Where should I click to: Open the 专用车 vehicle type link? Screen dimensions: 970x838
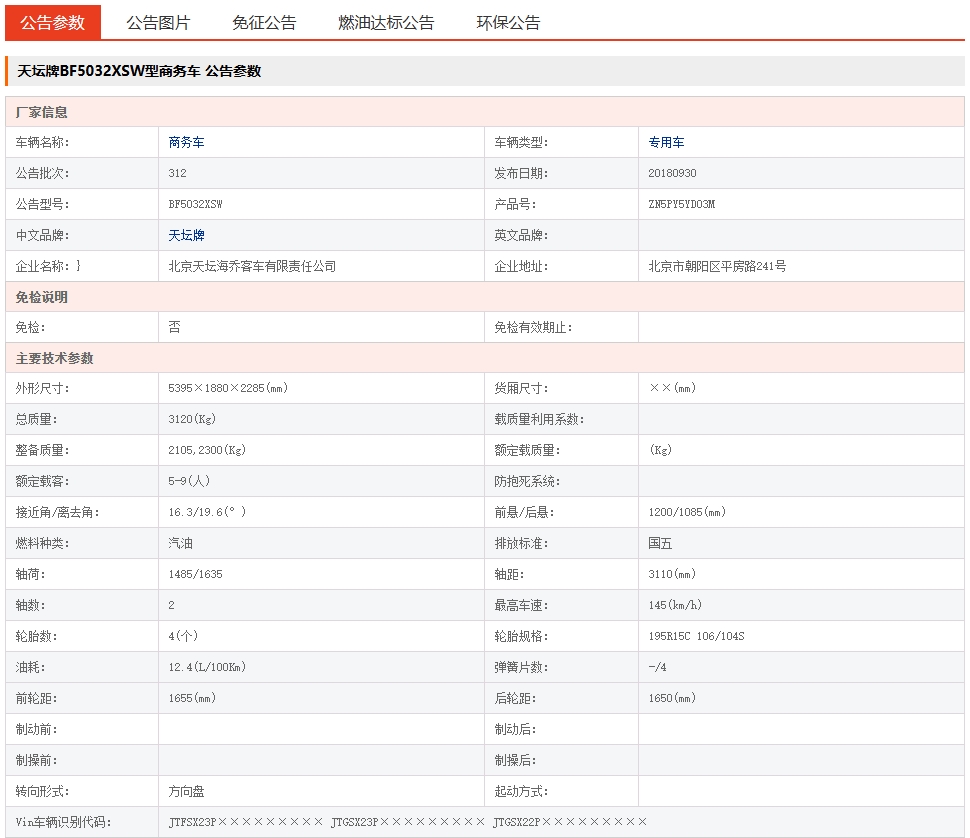(666, 142)
